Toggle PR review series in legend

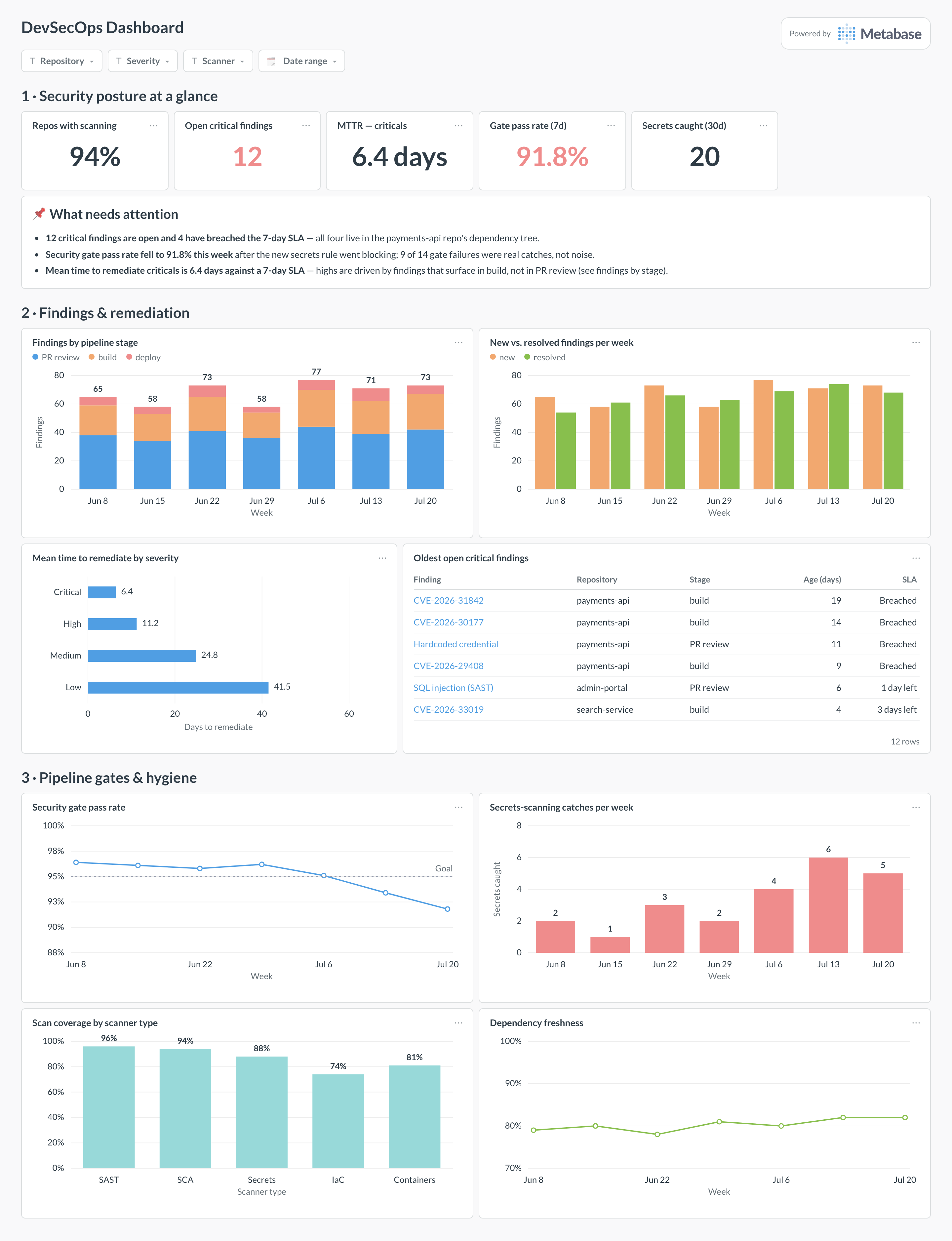[x=56, y=358]
